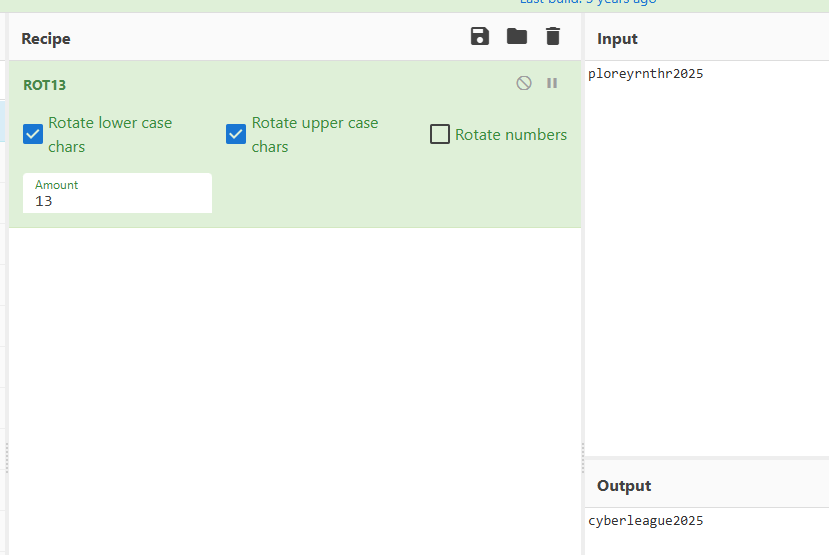Disable the ROT13 operation

524,84
